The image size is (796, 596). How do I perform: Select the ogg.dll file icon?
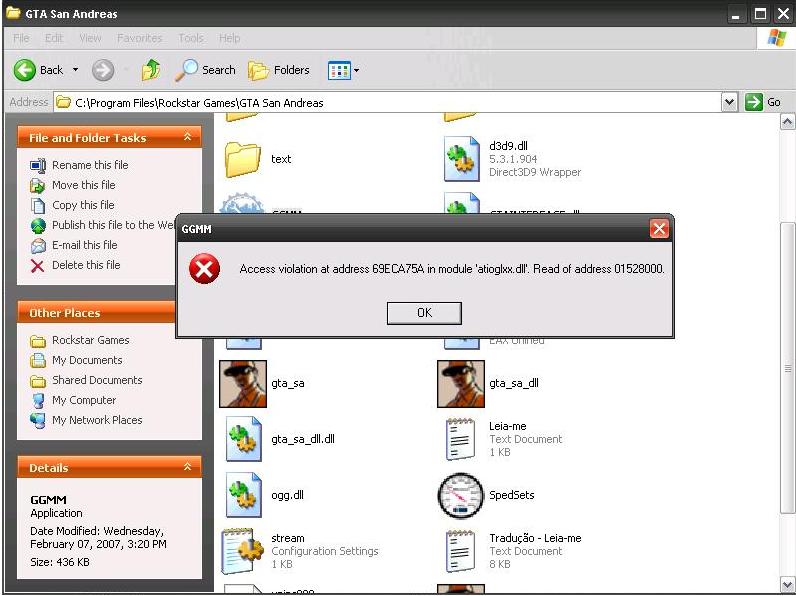point(244,494)
